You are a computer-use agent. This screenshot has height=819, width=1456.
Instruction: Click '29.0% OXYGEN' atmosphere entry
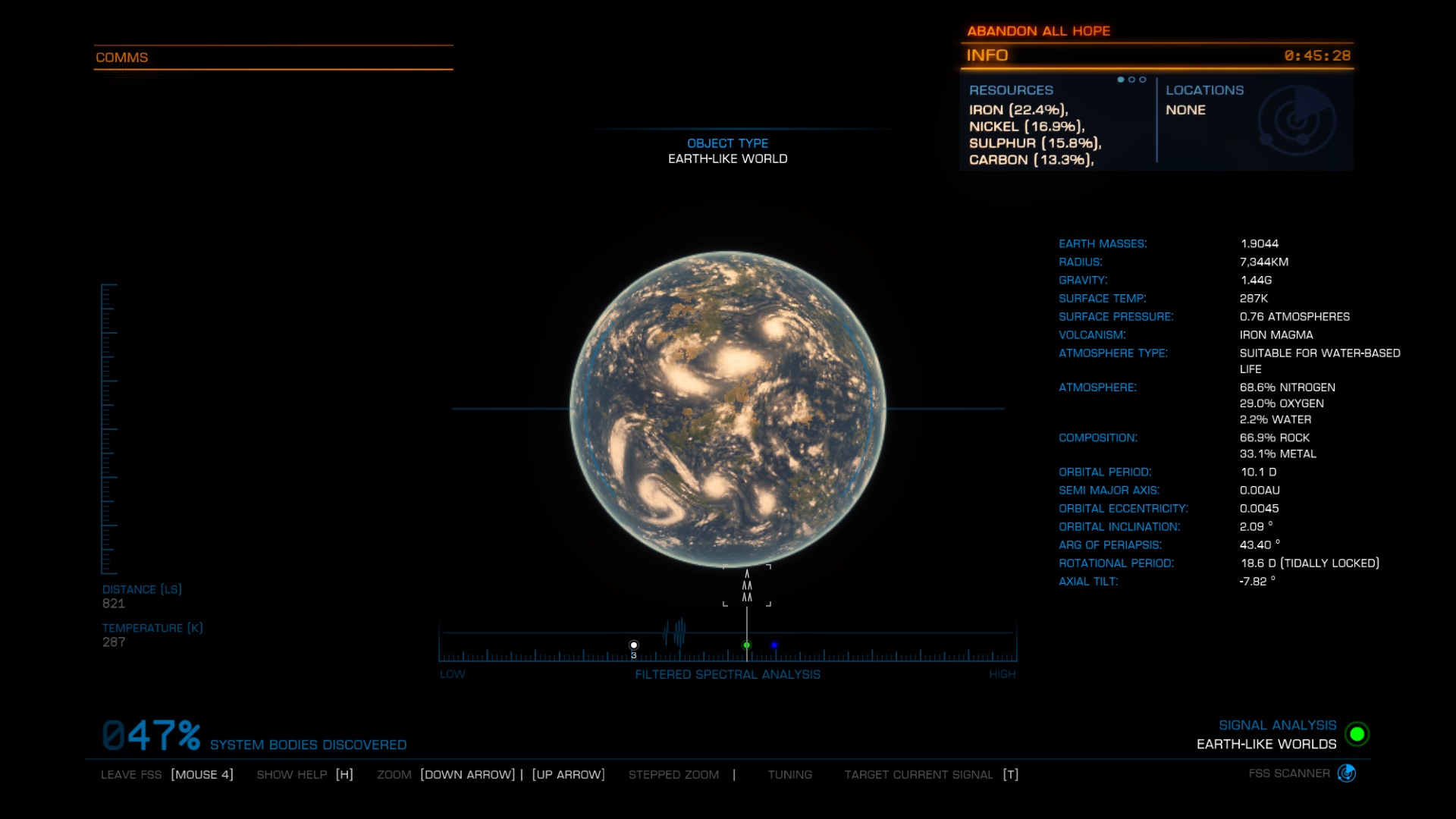tap(1282, 403)
